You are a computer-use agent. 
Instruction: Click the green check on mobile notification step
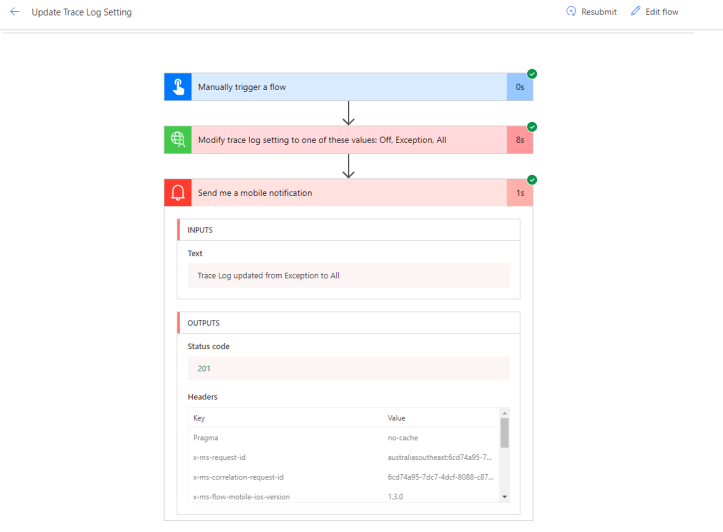coord(532,180)
